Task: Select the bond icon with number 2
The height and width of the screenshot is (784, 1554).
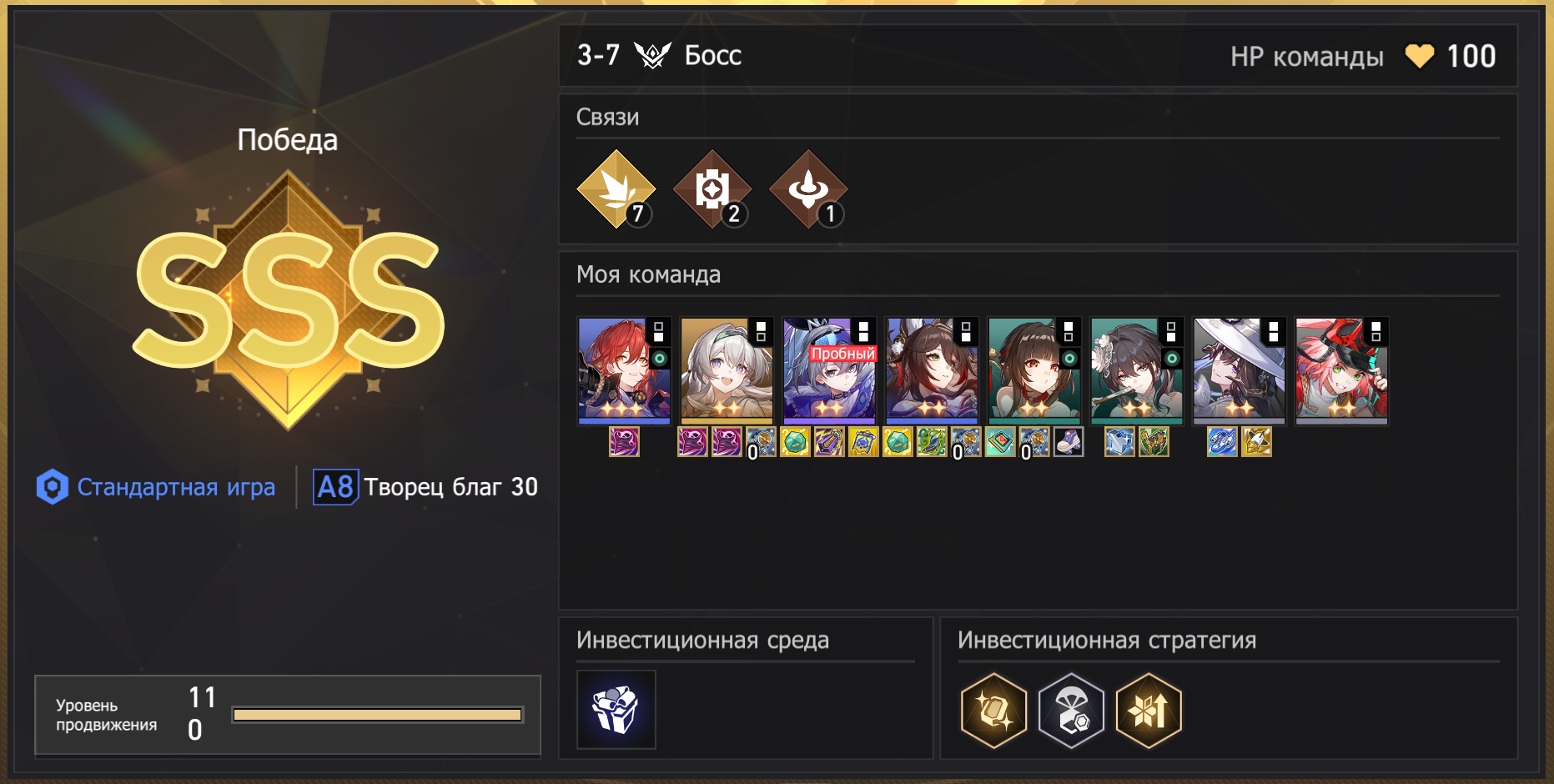Action: coord(712,189)
